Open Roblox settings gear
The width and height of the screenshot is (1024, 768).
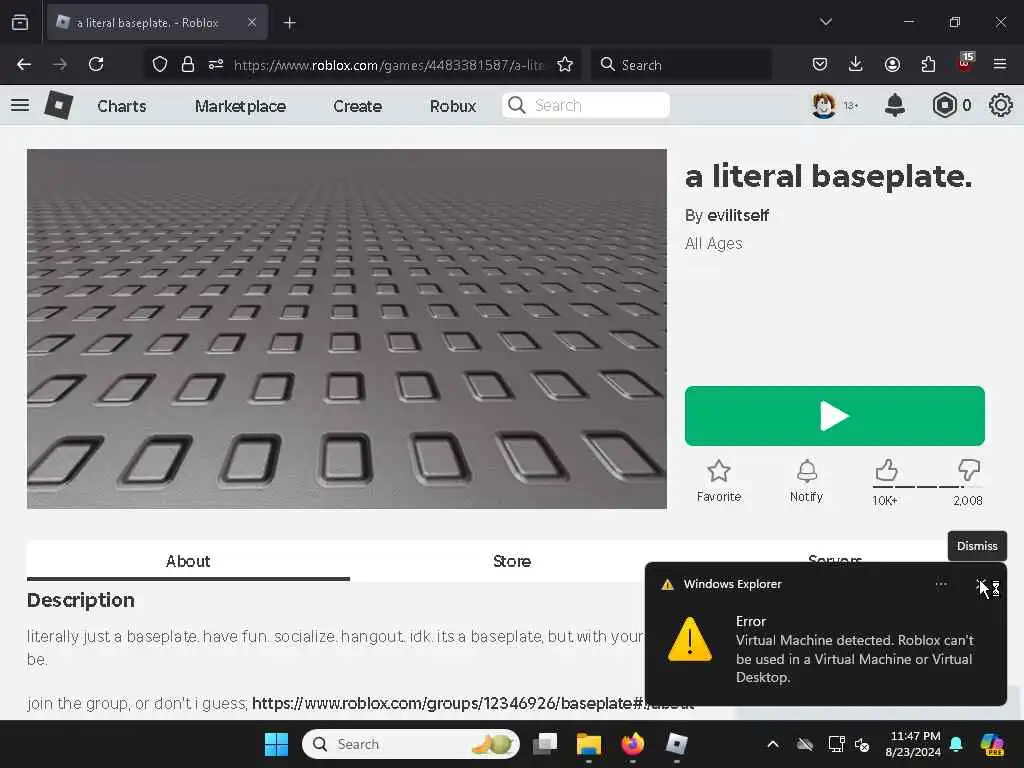coord(1000,105)
